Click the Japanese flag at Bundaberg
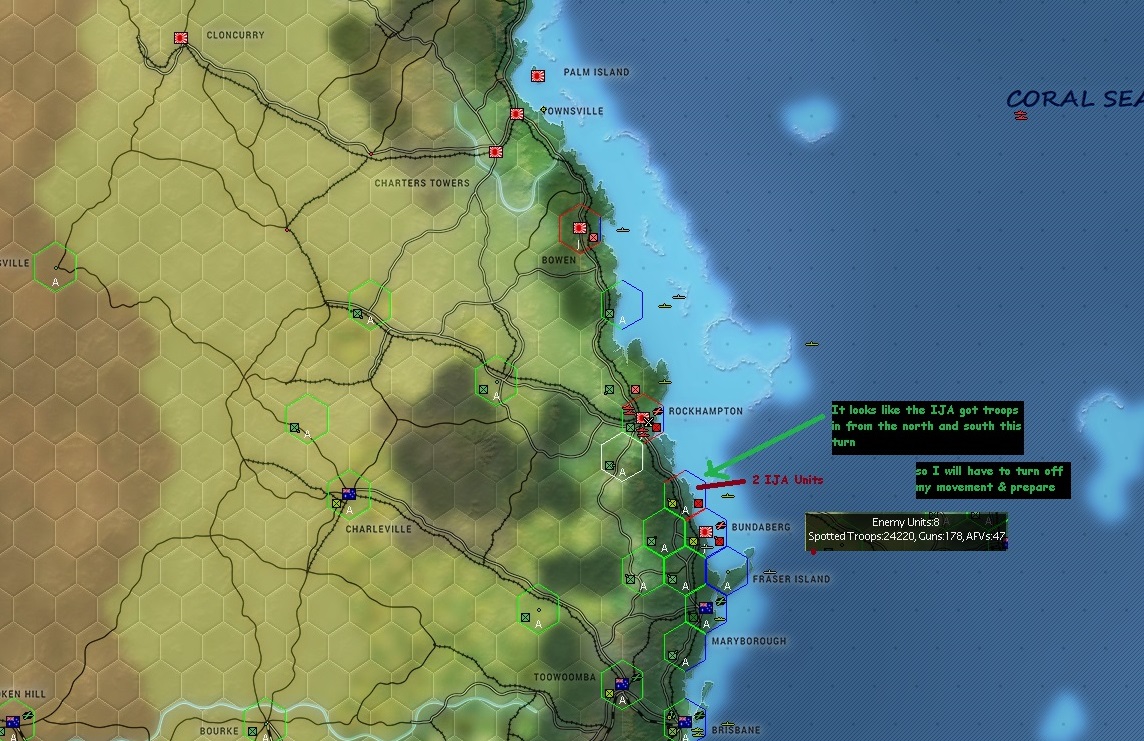This screenshot has width=1144, height=741. [x=706, y=532]
